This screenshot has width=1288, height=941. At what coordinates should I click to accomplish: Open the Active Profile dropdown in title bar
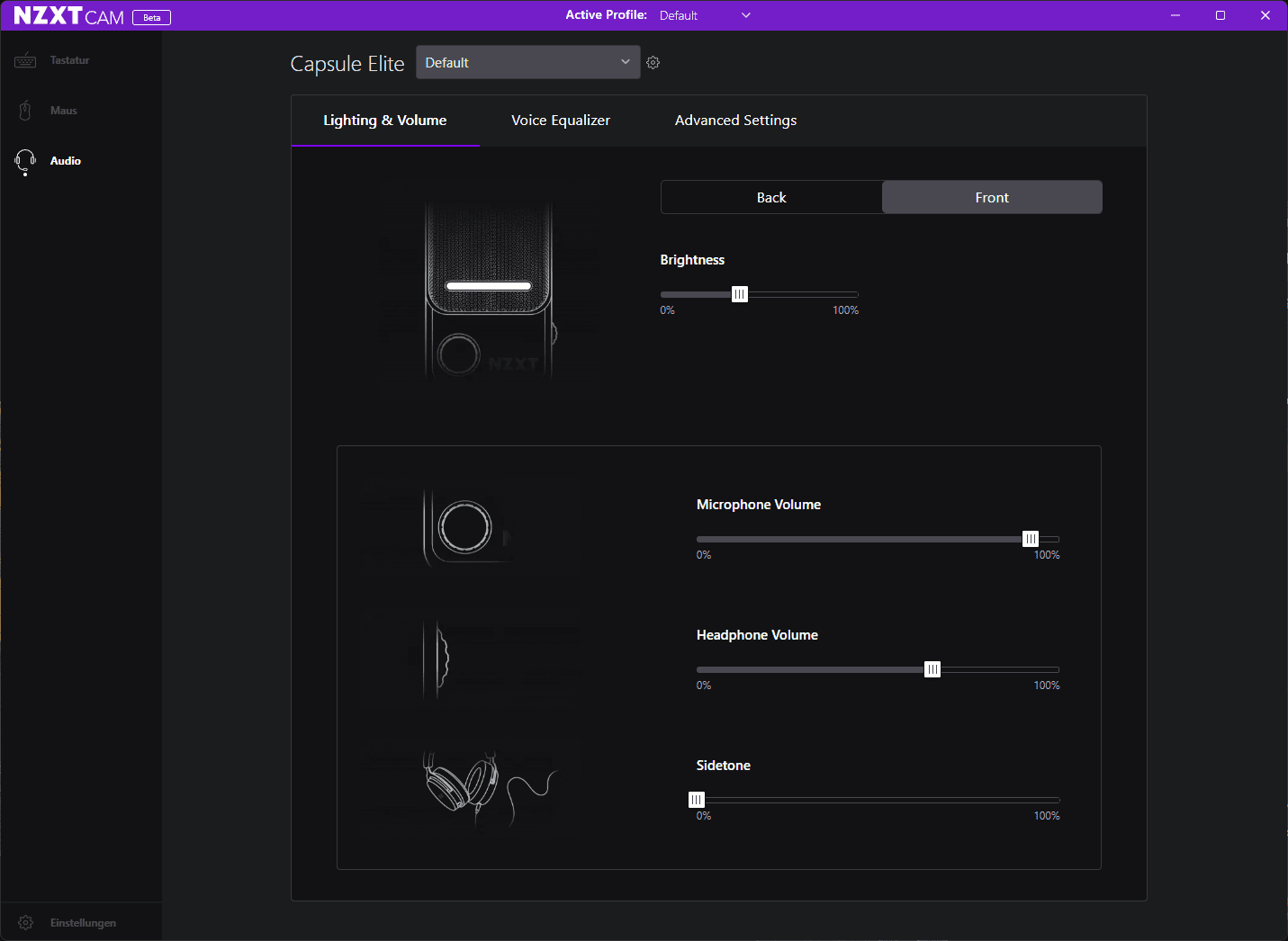click(x=705, y=15)
